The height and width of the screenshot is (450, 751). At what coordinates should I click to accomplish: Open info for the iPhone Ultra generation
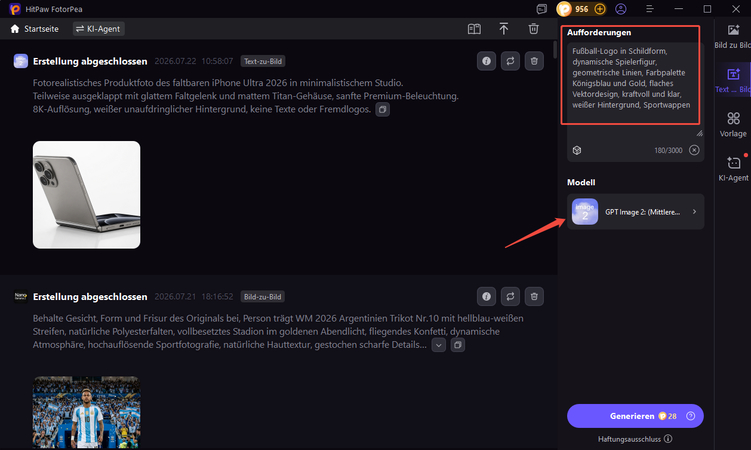[x=486, y=61]
